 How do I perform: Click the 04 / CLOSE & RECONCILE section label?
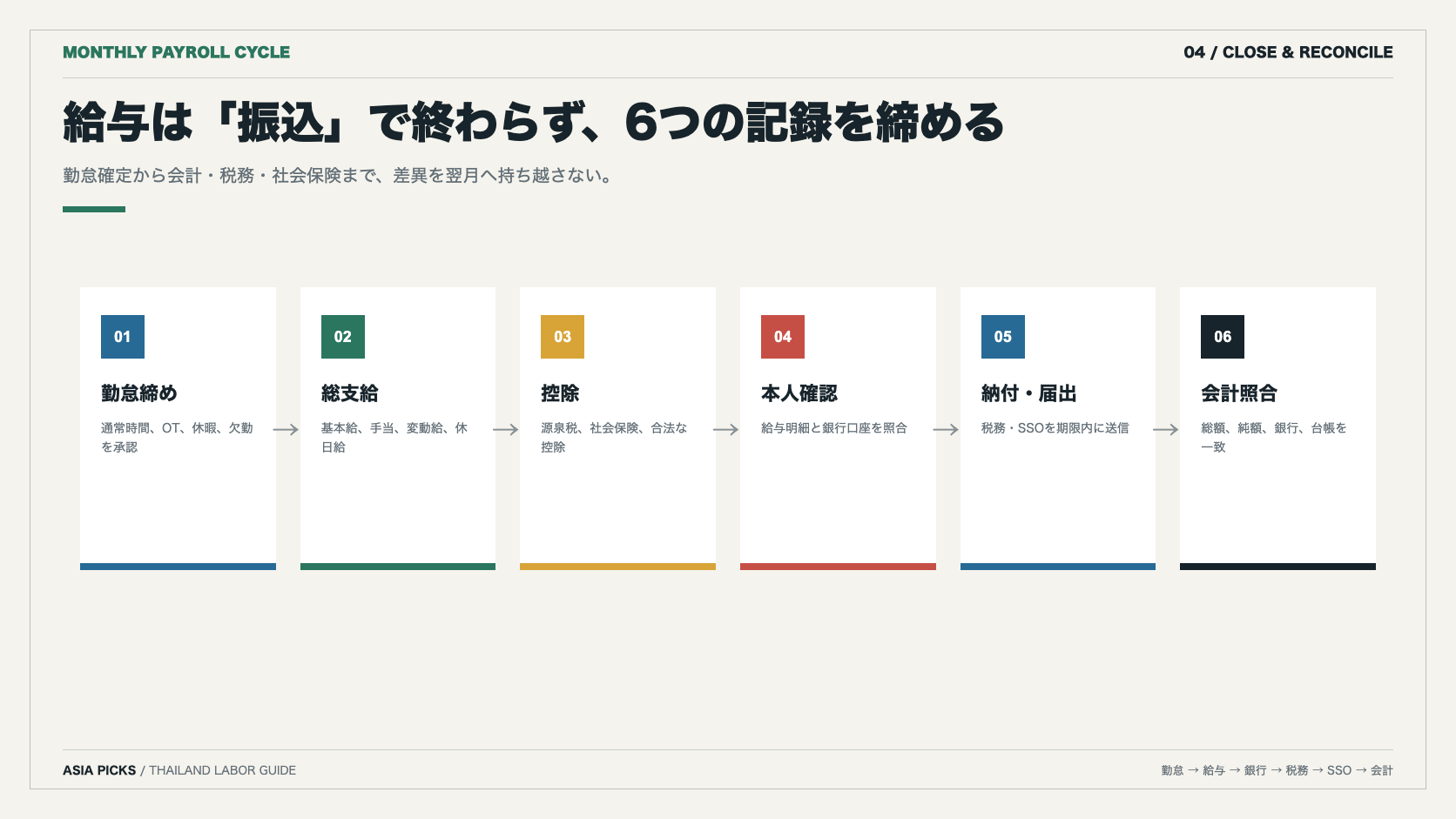1289,52
